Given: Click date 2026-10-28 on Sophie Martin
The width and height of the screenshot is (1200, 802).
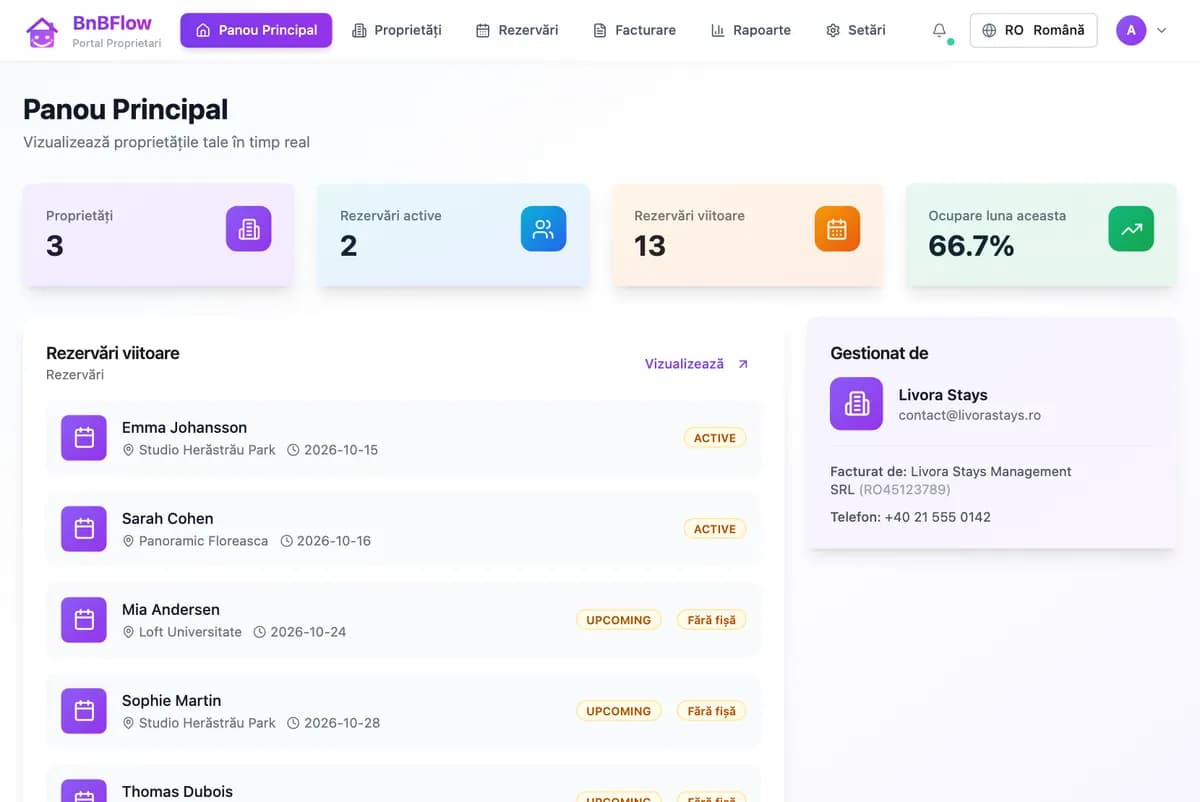Looking at the screenshot, I should pyautogui.click(x=342, y=723).
